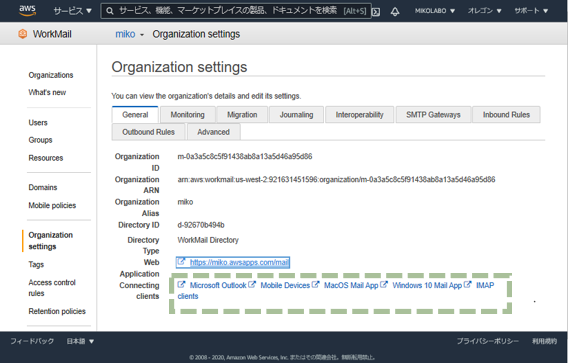568x363 pixels.
Task: Expand the miko organization dropdown arrow
Action: [142, 35]
